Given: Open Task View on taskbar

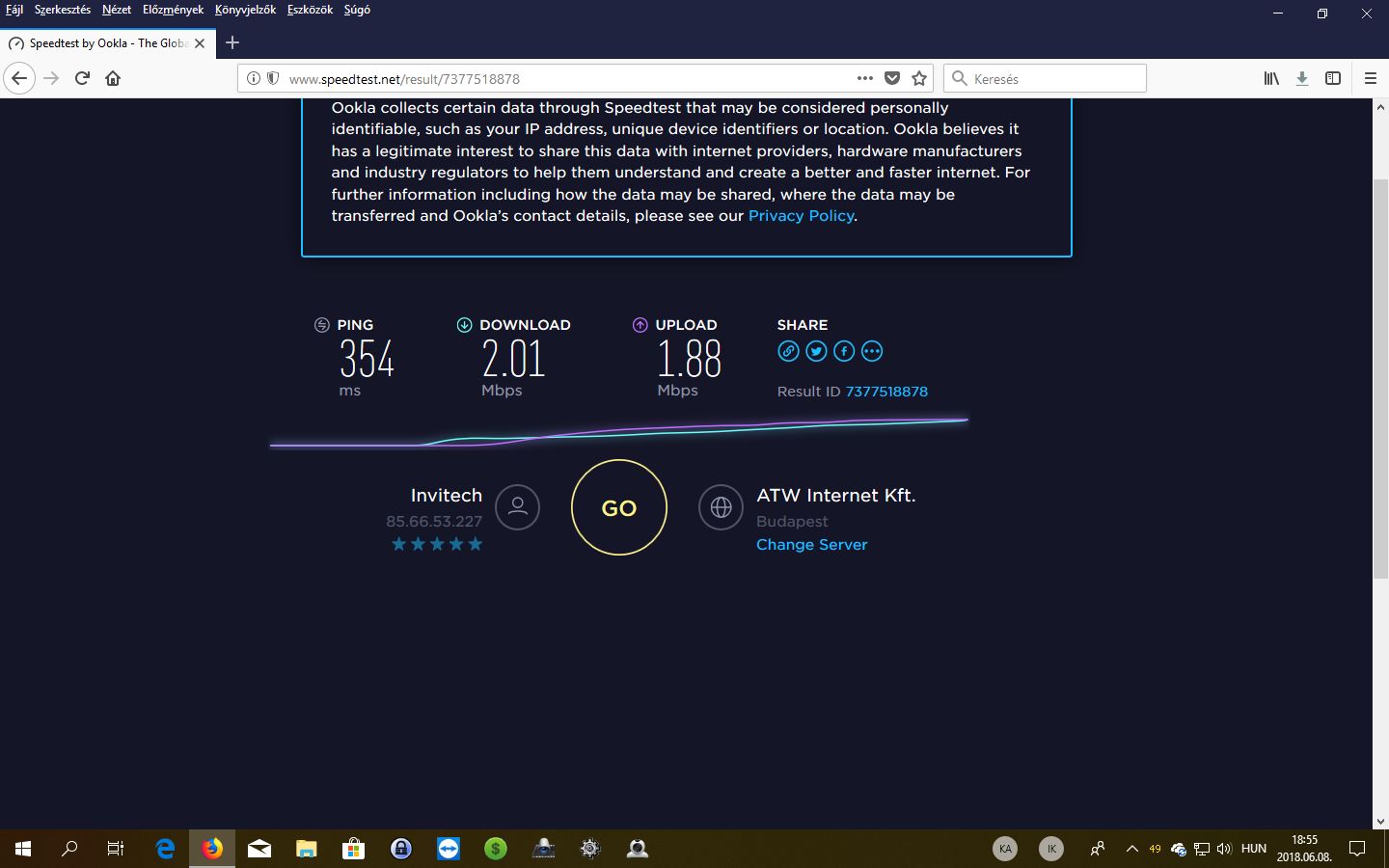Looking at the screenshot, I should [x=116, y=849].
